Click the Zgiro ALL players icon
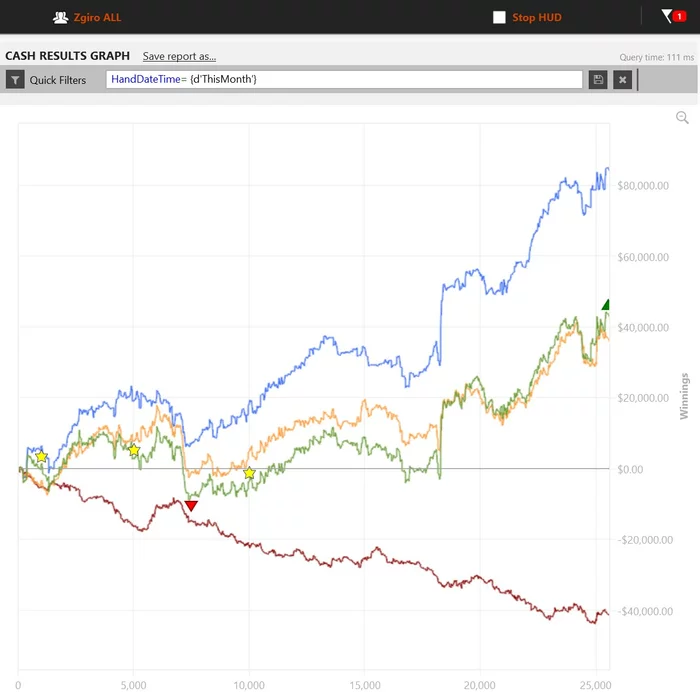The height and width of the screenshot is (692, 700). tap(60, 17)
